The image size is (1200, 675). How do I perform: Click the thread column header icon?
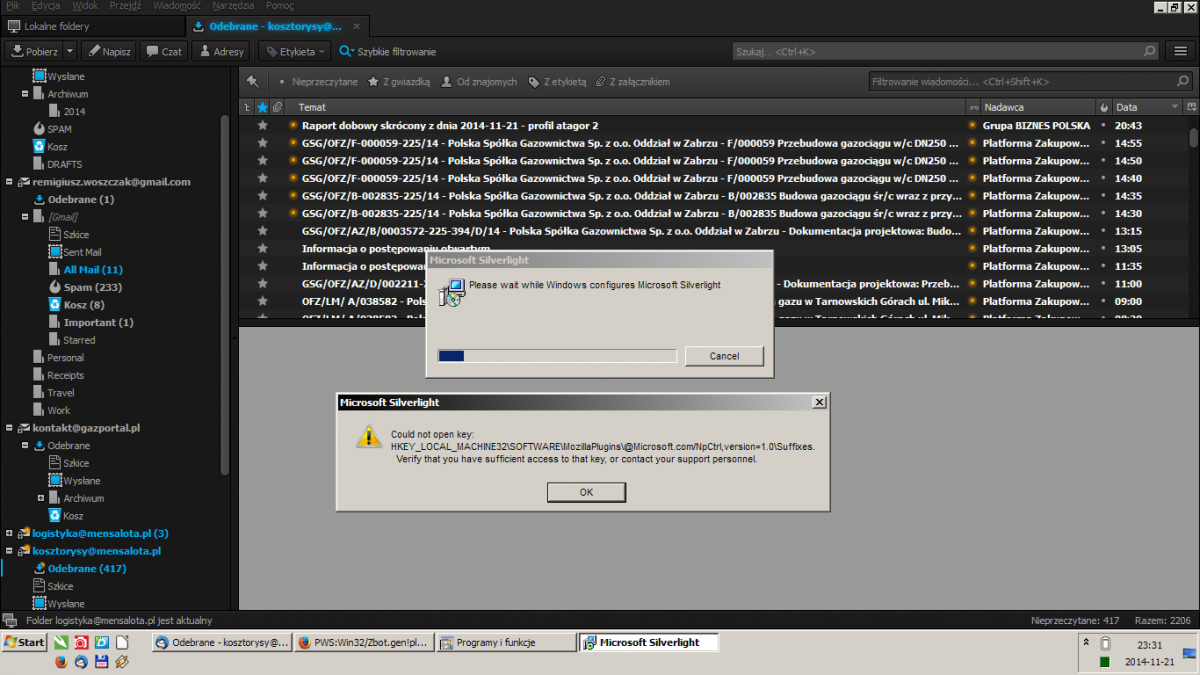[247, 107]
